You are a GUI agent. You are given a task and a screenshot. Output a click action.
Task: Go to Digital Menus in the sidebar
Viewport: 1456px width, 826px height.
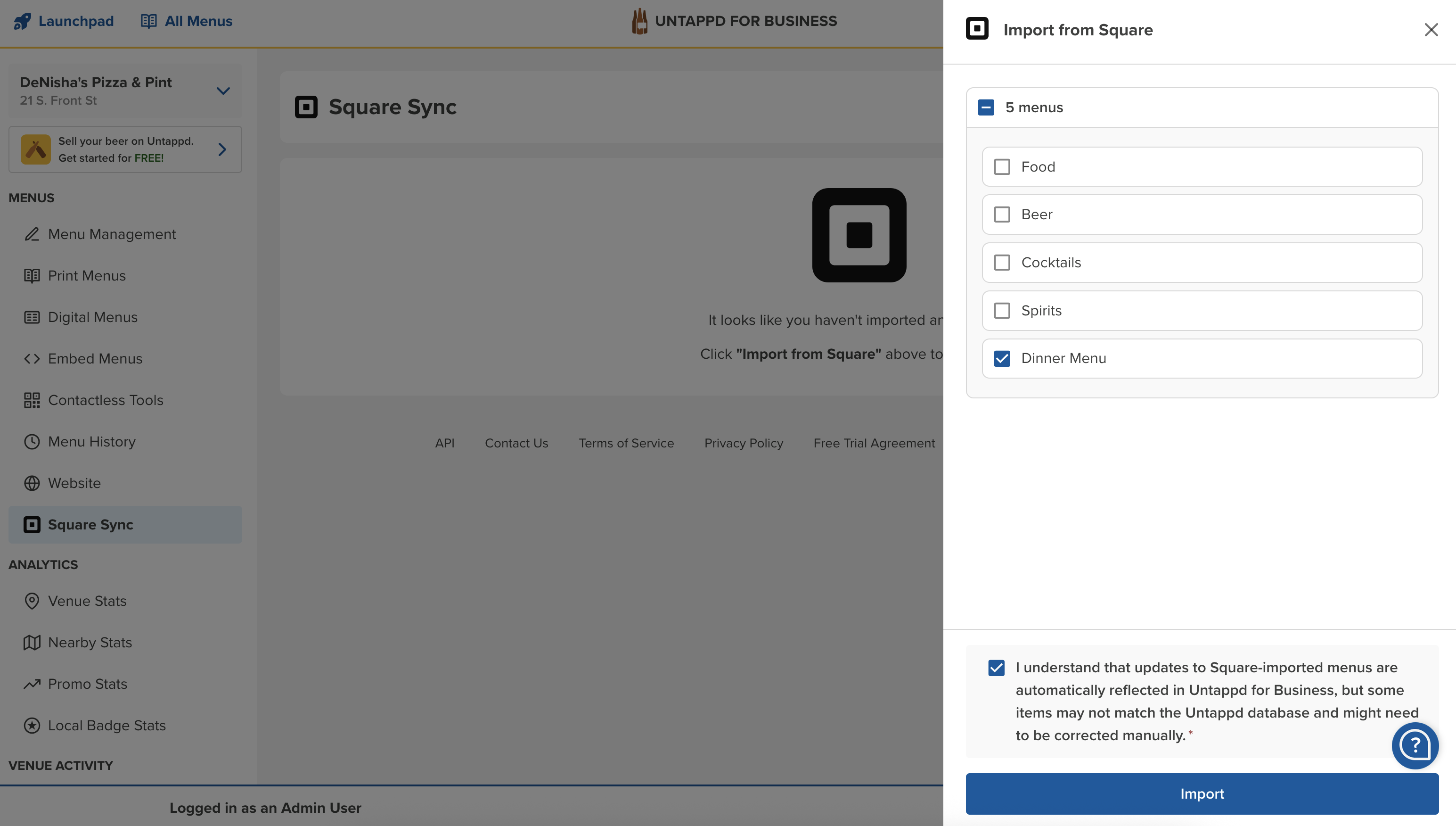(x=92, y=317)
